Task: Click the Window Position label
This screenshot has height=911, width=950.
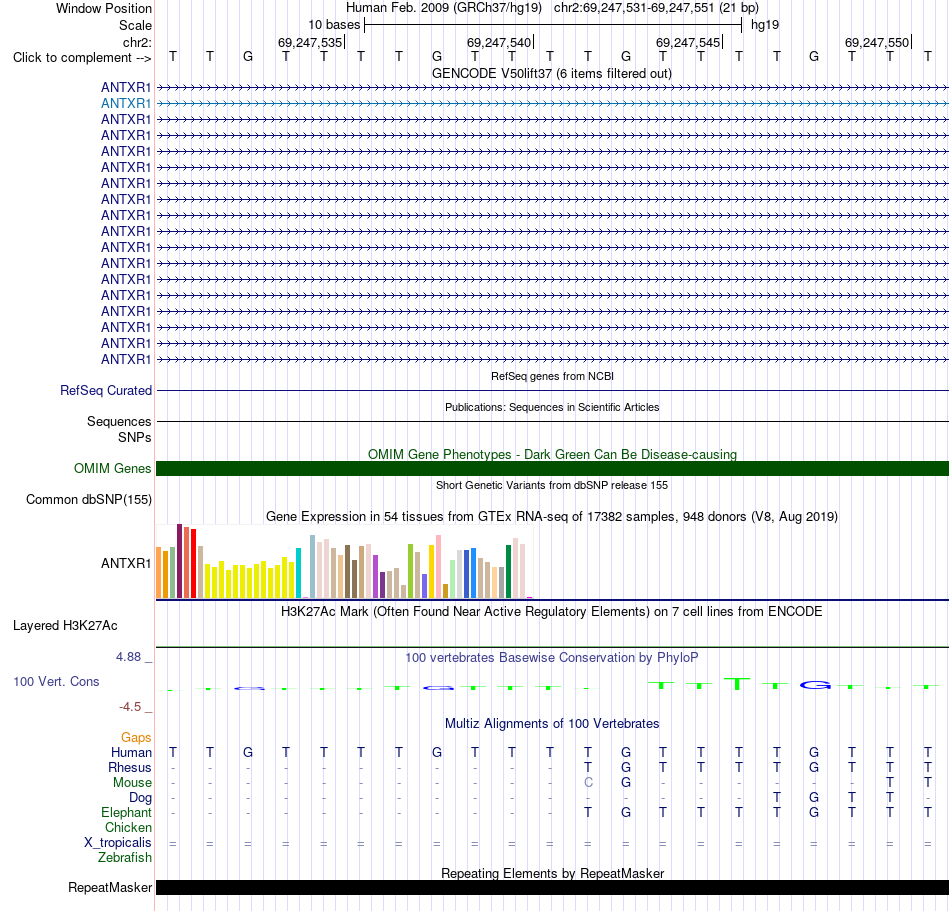Action: pos(104,8)
